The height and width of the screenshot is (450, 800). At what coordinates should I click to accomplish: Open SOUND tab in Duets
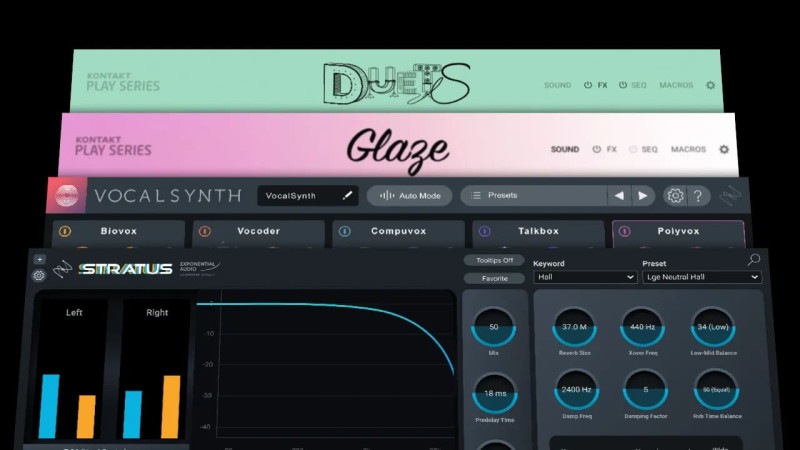click(x=557, y=85)
